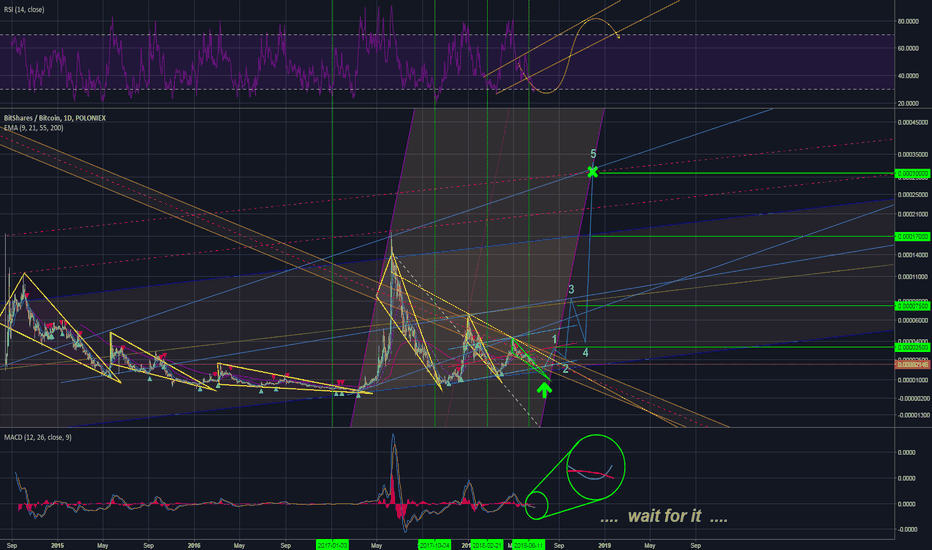
Task: Click the 2017-10-04 date marker
Action: (x=434, y=545)
